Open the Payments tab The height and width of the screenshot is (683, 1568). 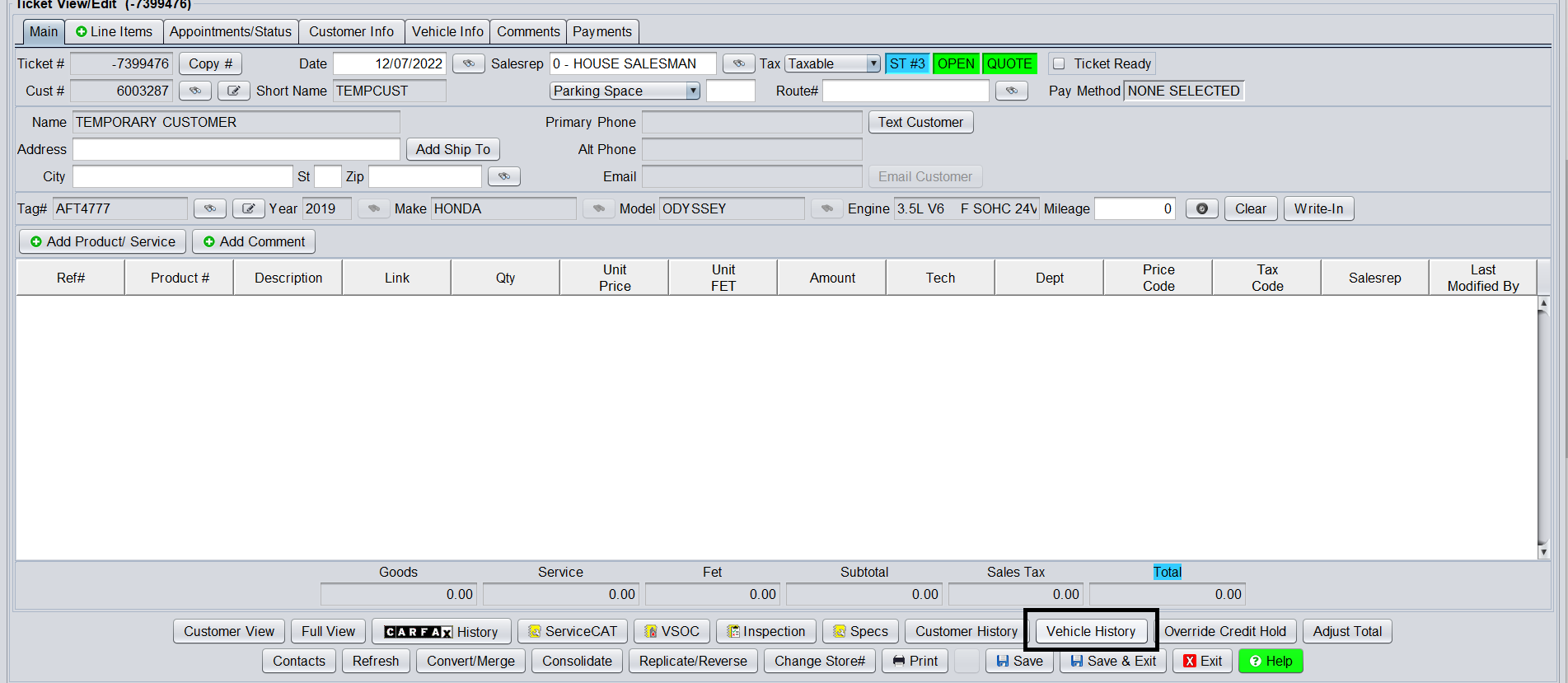click(601, 31)
